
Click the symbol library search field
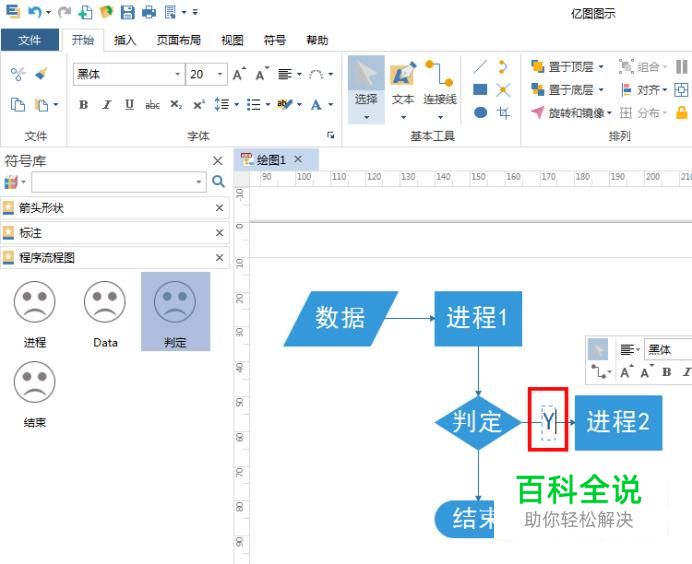pos(118,182)
